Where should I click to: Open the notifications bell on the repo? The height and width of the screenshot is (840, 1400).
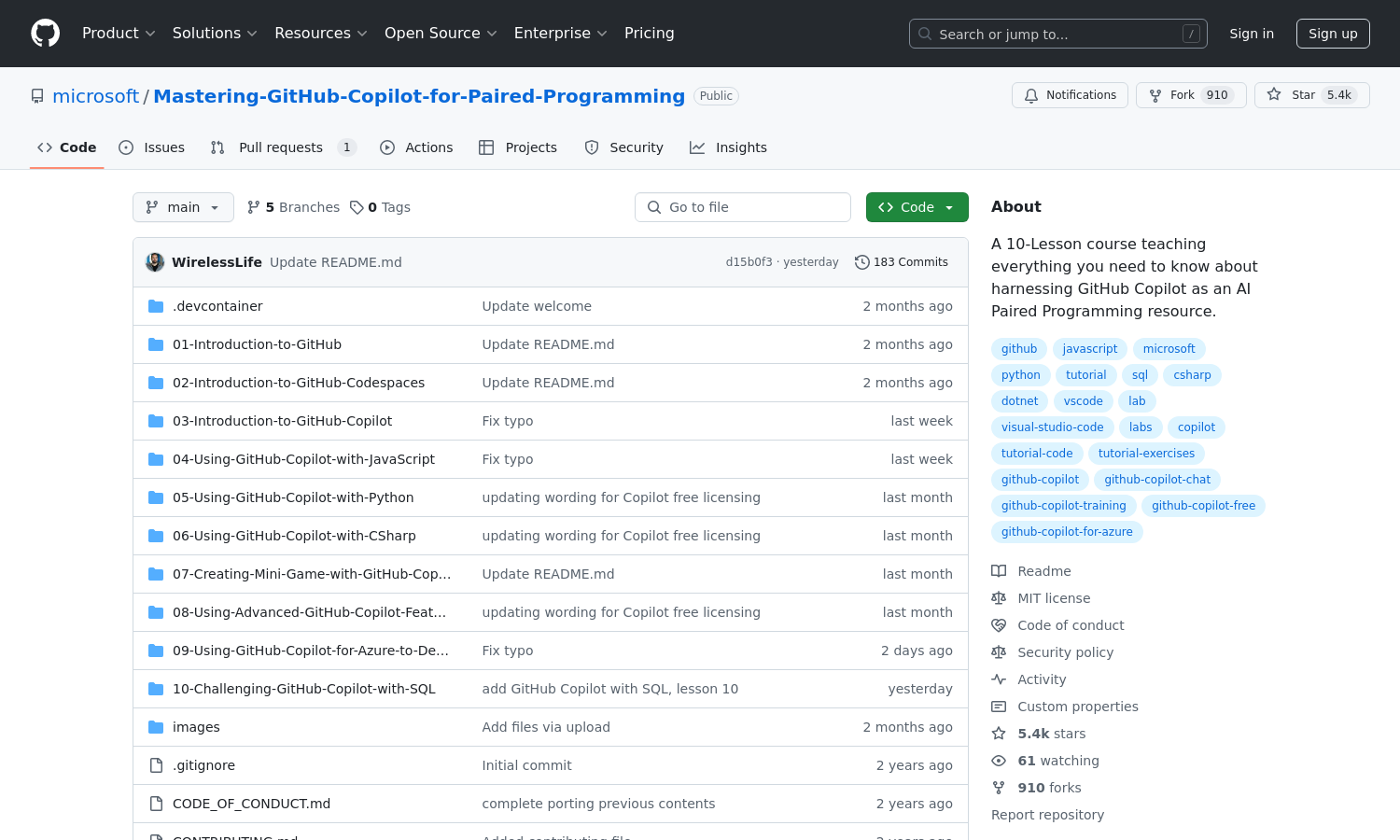pos(1031,94)
